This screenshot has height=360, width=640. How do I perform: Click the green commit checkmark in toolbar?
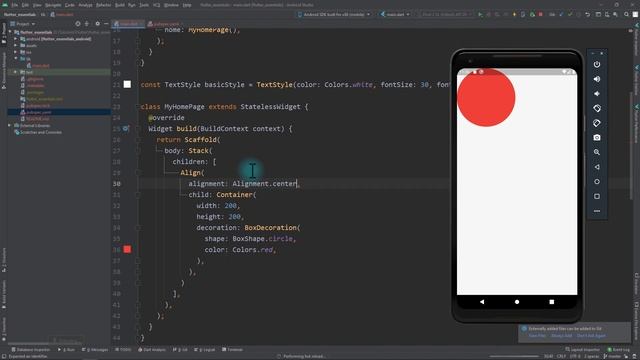570,14
